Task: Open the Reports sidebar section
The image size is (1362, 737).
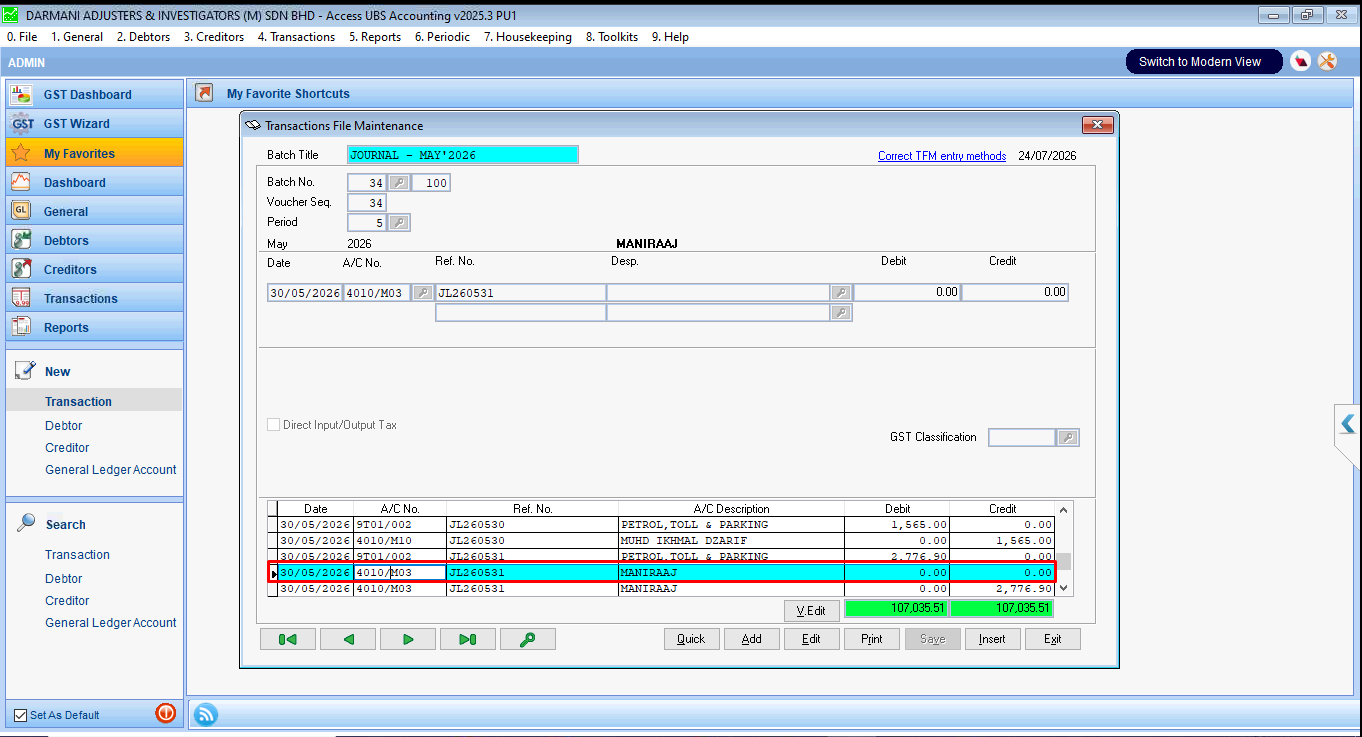Action: (x=95, y=328)
